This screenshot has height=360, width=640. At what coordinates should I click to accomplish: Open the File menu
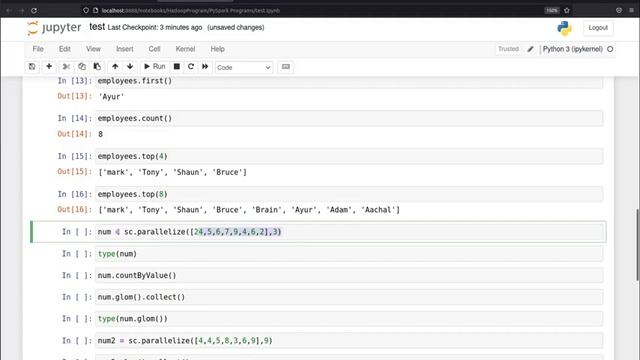[x=38, y=49]
